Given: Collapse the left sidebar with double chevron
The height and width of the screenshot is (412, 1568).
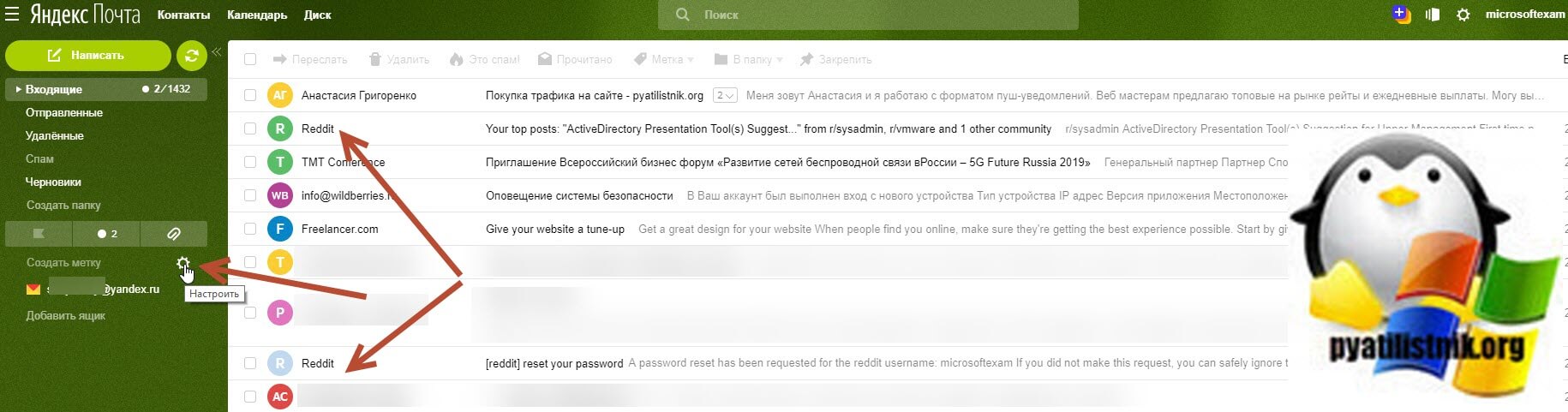Looking at the screenshot, I should tap(216, 52).
